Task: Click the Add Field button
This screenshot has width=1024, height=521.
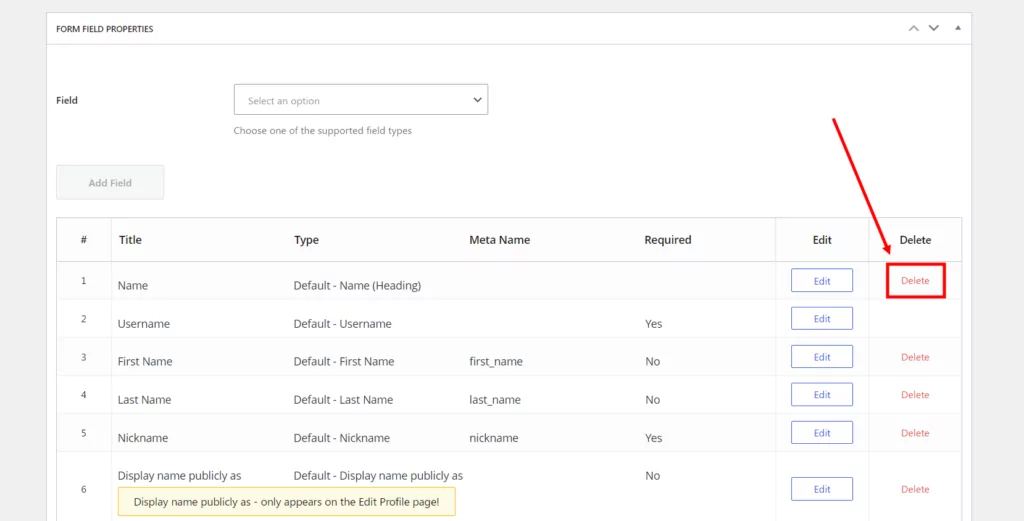Action: click(x=110, y=183)
